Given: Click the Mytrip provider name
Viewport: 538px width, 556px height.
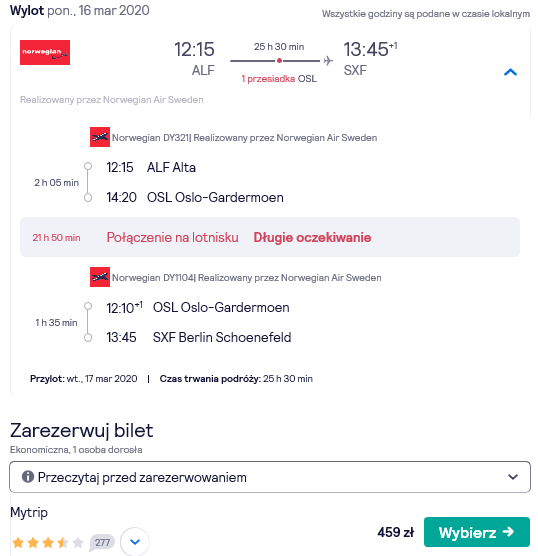Looking at the screenshot, I should (x=29, y=512).
